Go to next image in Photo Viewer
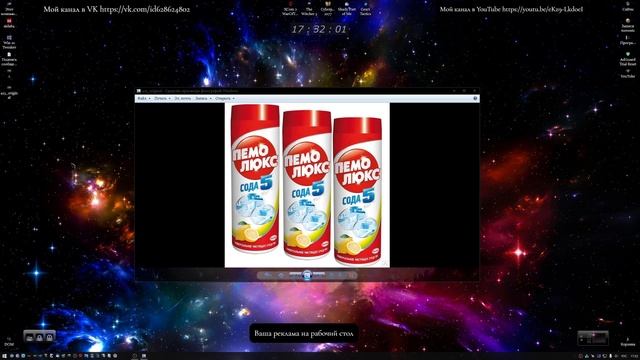Image resolution: width=640 pixels, height=360 pixels. [318, 276]
